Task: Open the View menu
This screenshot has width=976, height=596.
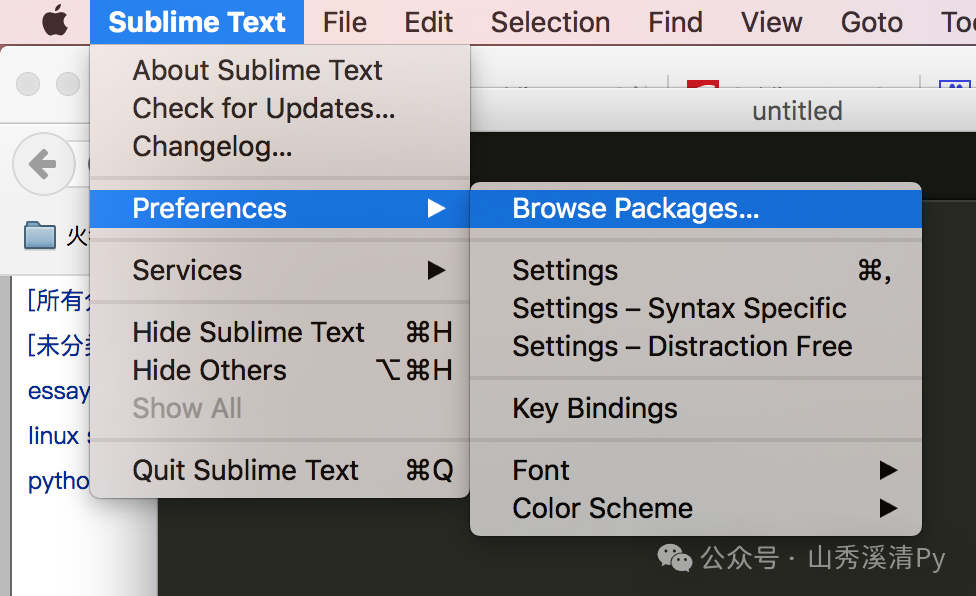Action: (x=772, y=22)
